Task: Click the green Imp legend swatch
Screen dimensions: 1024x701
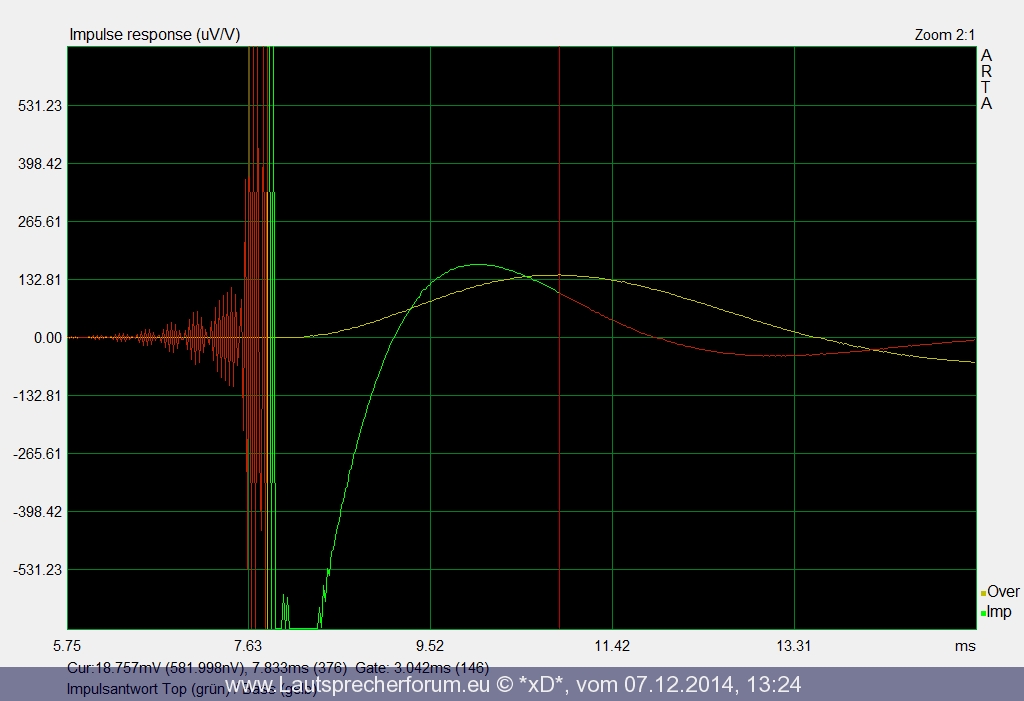Action: pos(983,614)
